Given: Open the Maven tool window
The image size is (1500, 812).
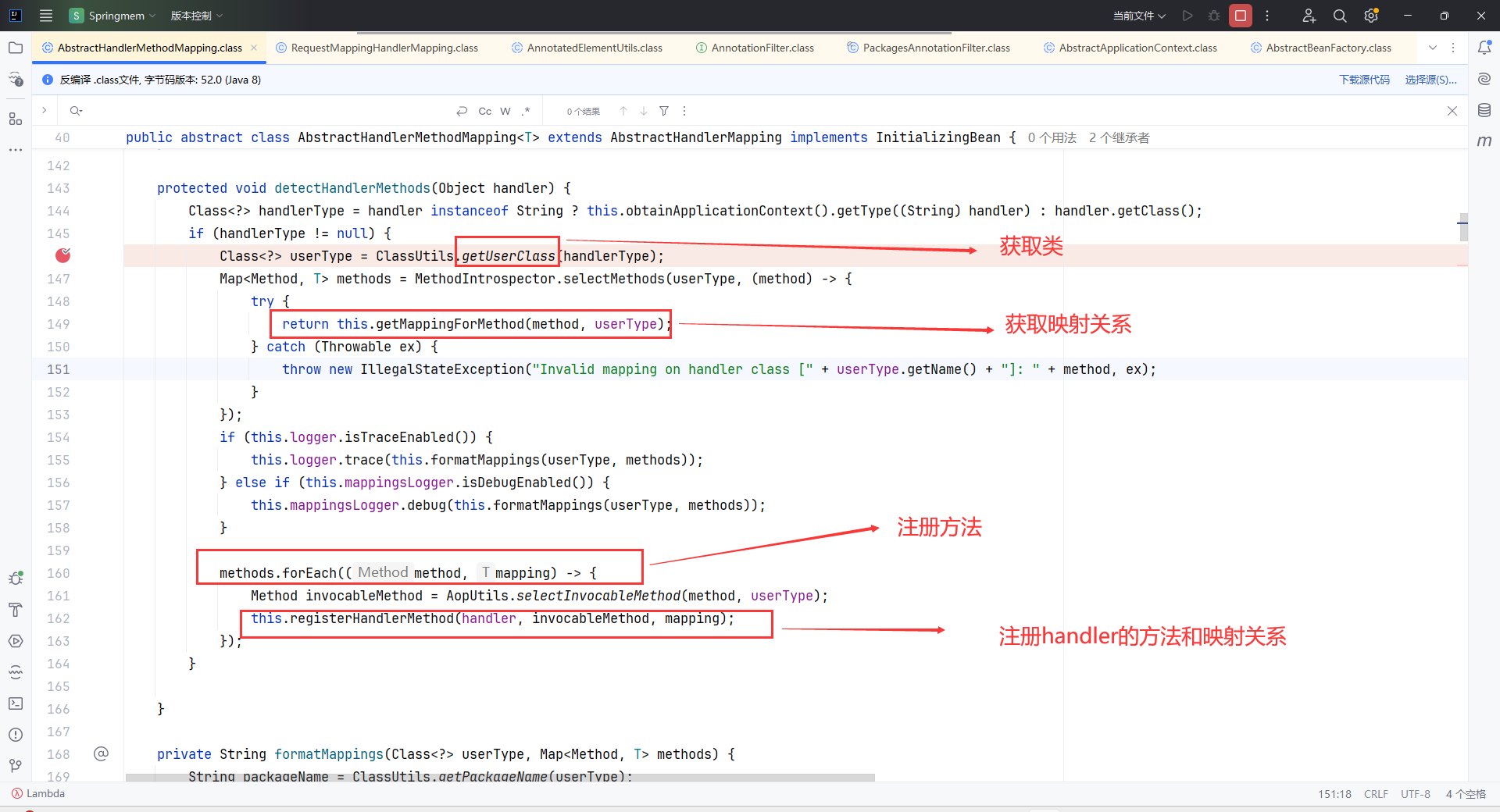Looking at the screenshot, I should click(x=1484, y=141).
